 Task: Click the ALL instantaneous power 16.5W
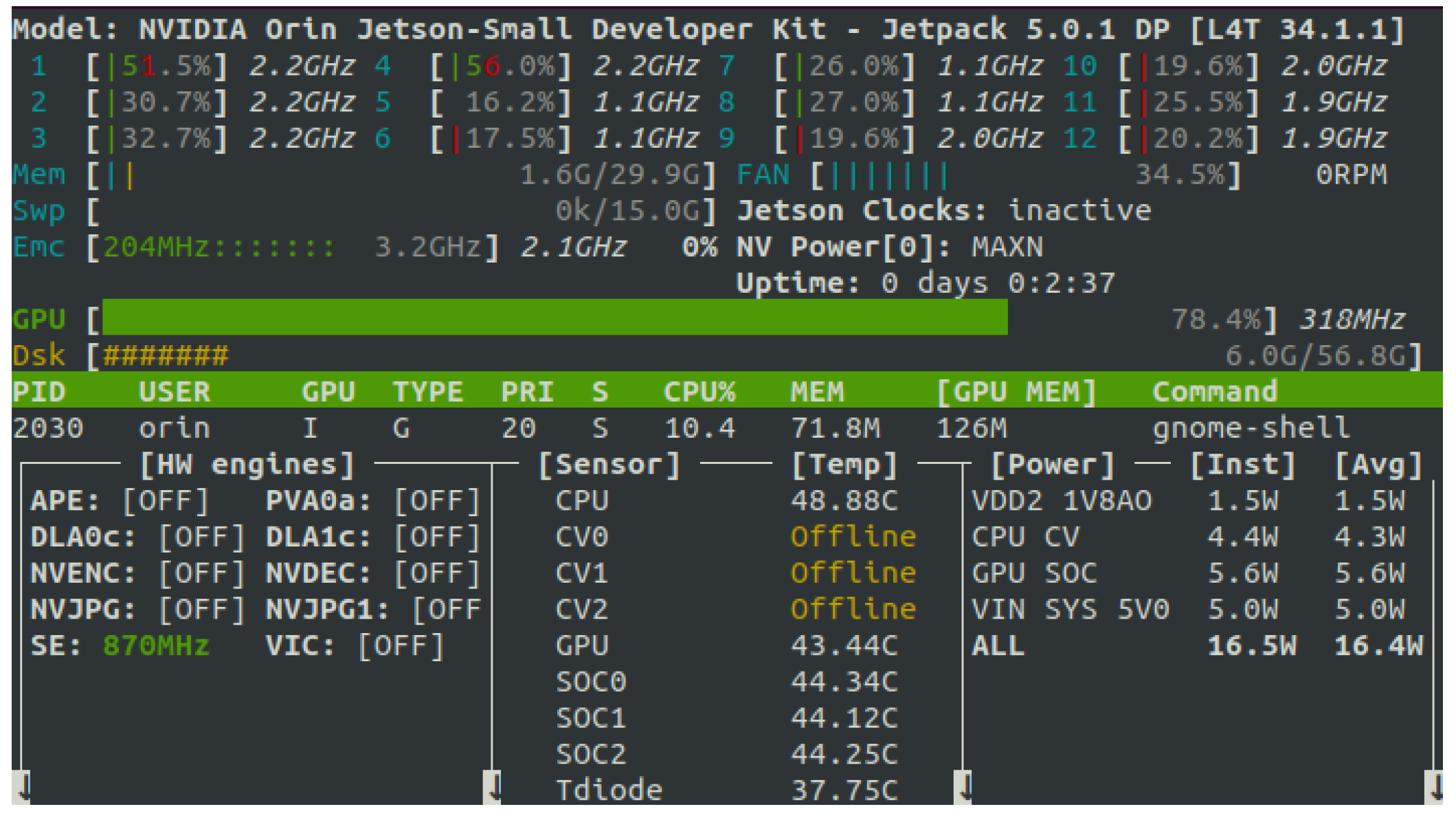click(x=1252, y=646)
